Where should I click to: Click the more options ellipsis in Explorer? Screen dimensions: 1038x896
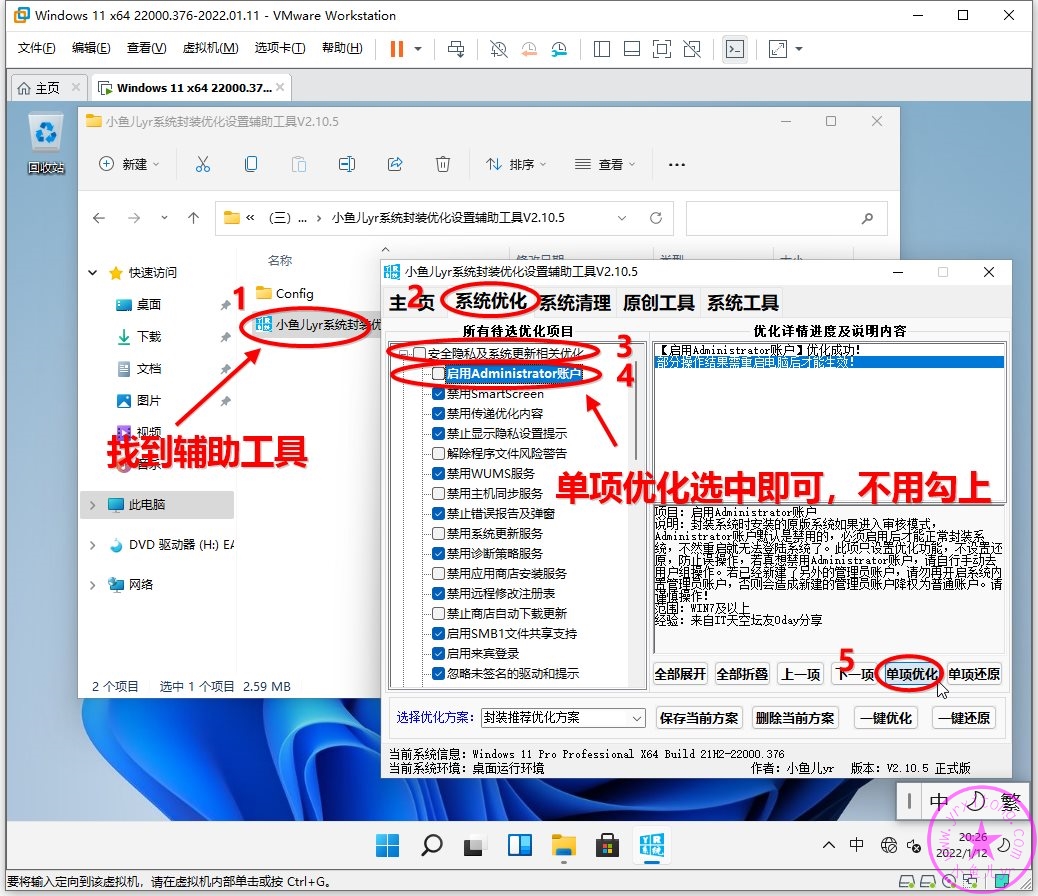[677, 164]
